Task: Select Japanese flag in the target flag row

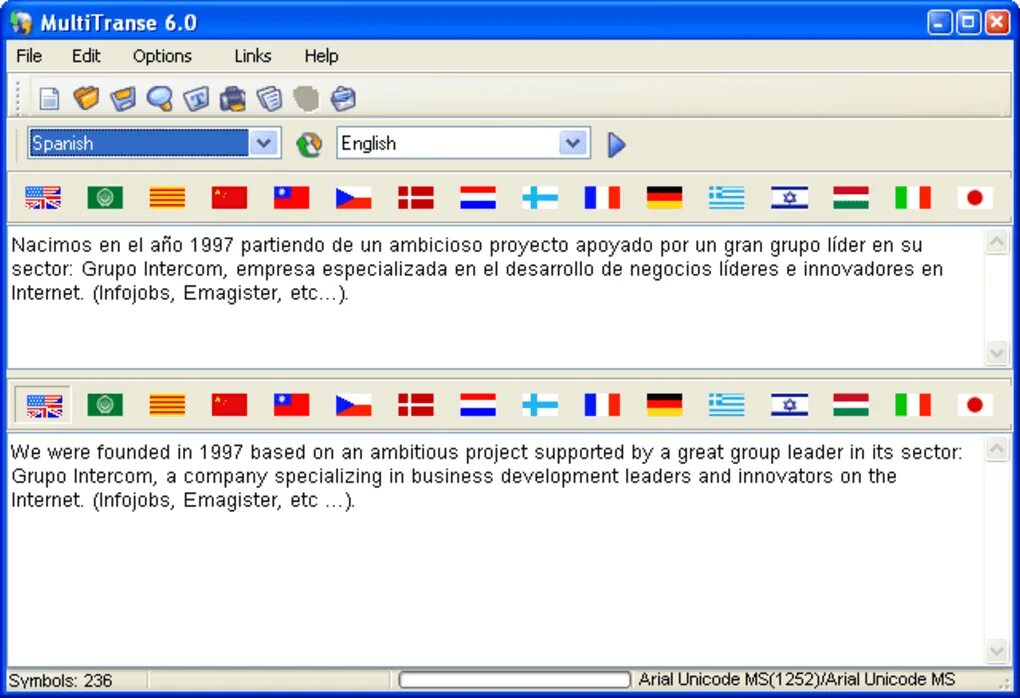Action: [975, 405]
